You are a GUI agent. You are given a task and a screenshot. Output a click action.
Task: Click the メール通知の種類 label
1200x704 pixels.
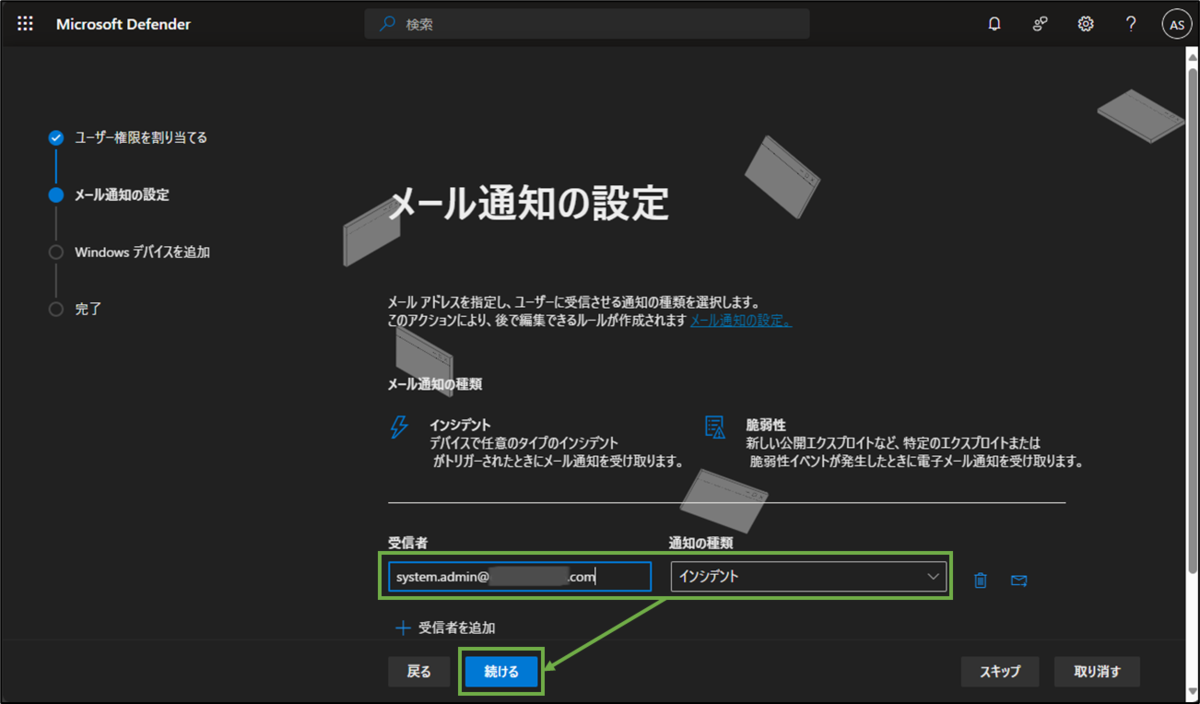(x=435, y=384)
